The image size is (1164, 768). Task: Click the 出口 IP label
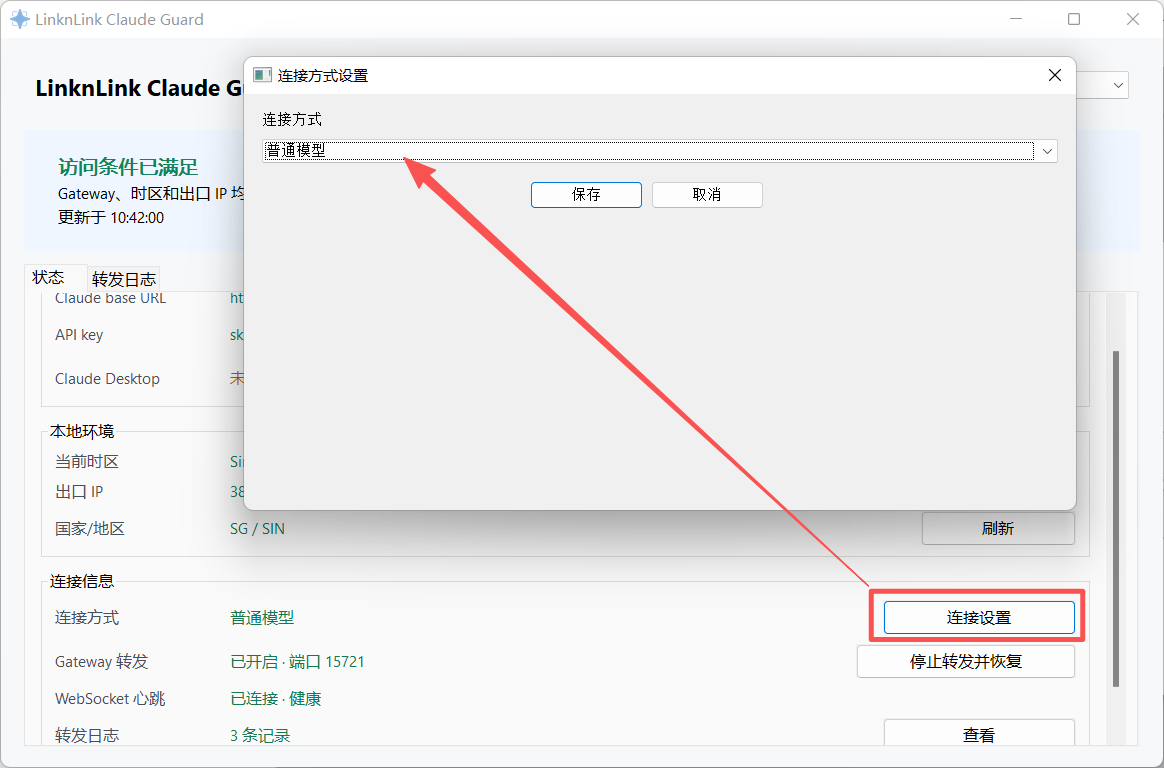tap(79, 491)
